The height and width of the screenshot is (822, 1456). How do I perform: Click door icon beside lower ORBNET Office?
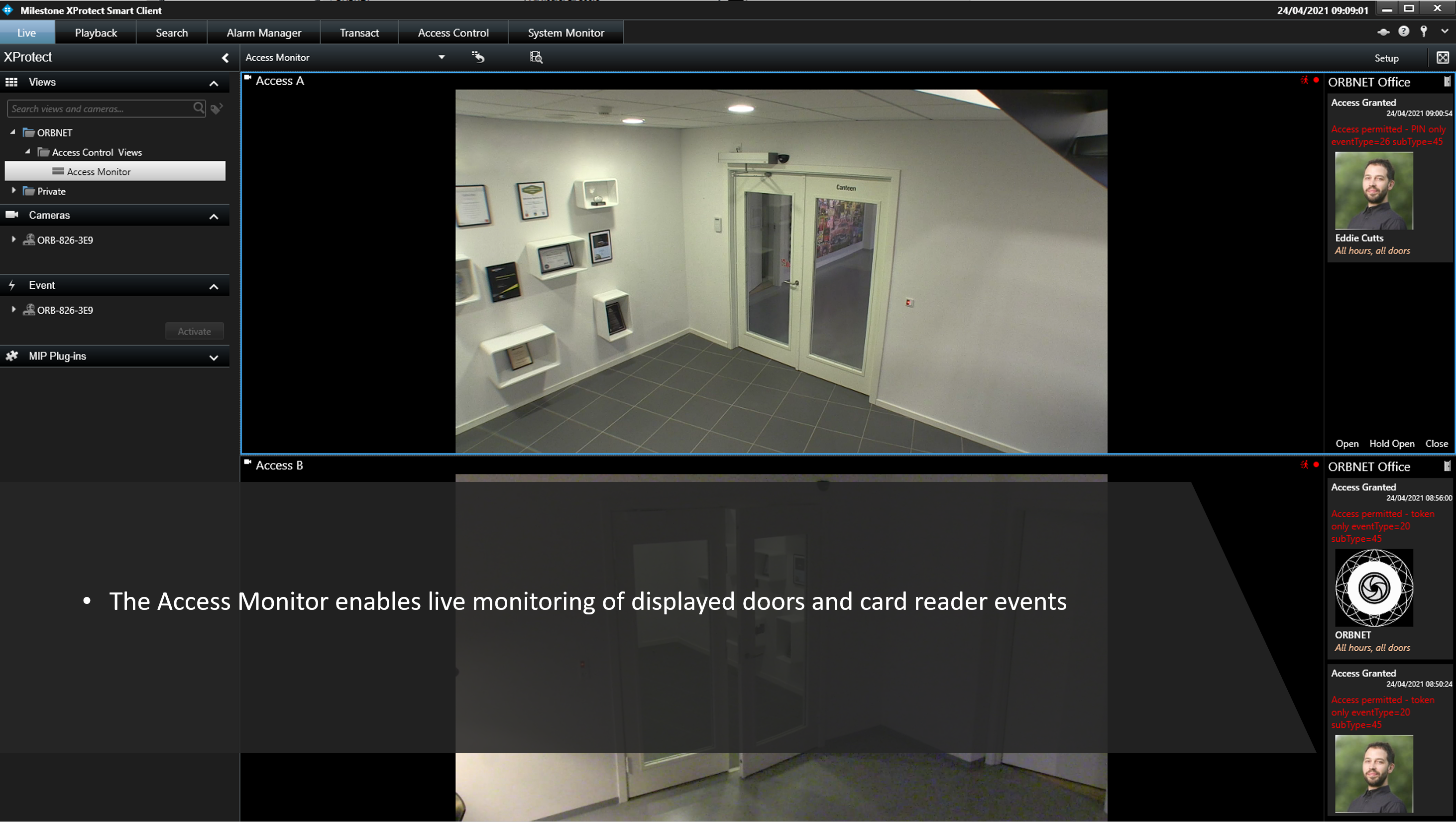(1447, 466)
